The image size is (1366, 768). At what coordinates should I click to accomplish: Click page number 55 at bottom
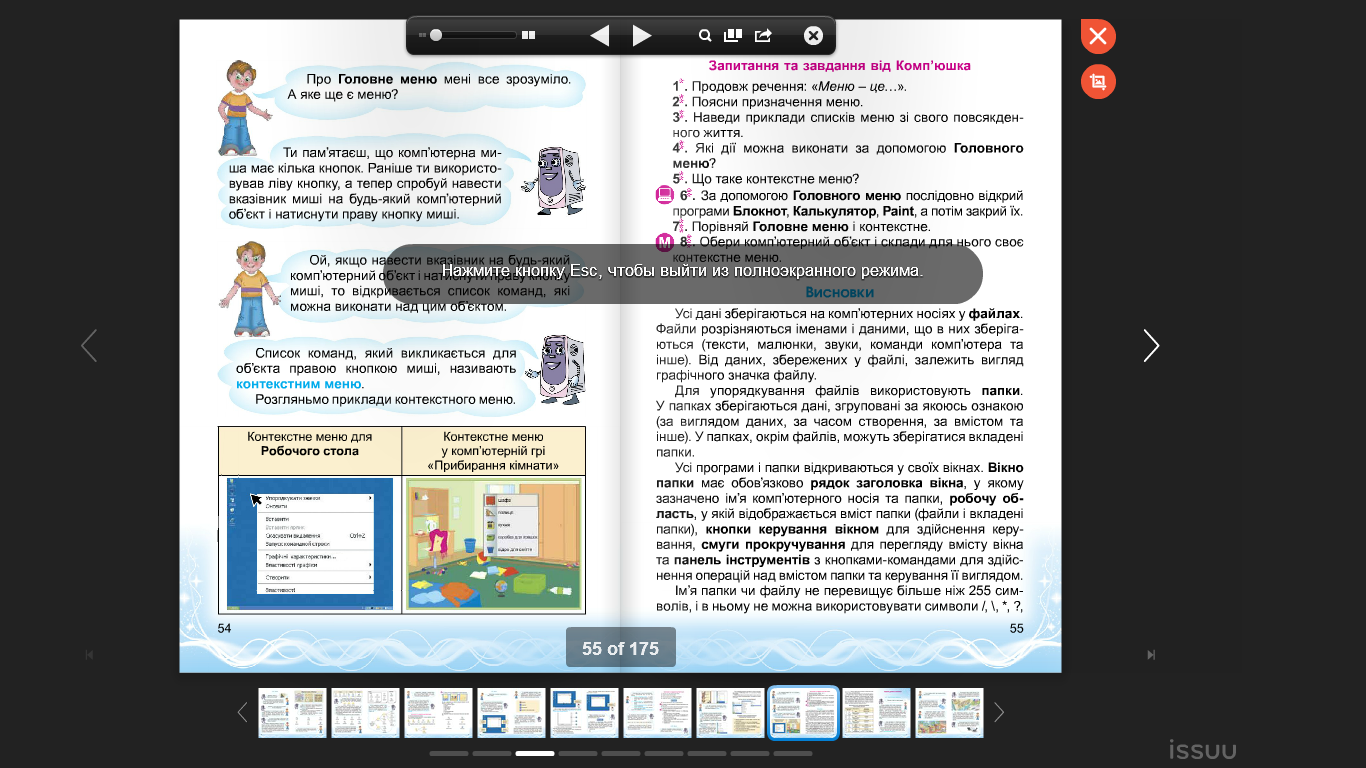tap(1016, 628)
